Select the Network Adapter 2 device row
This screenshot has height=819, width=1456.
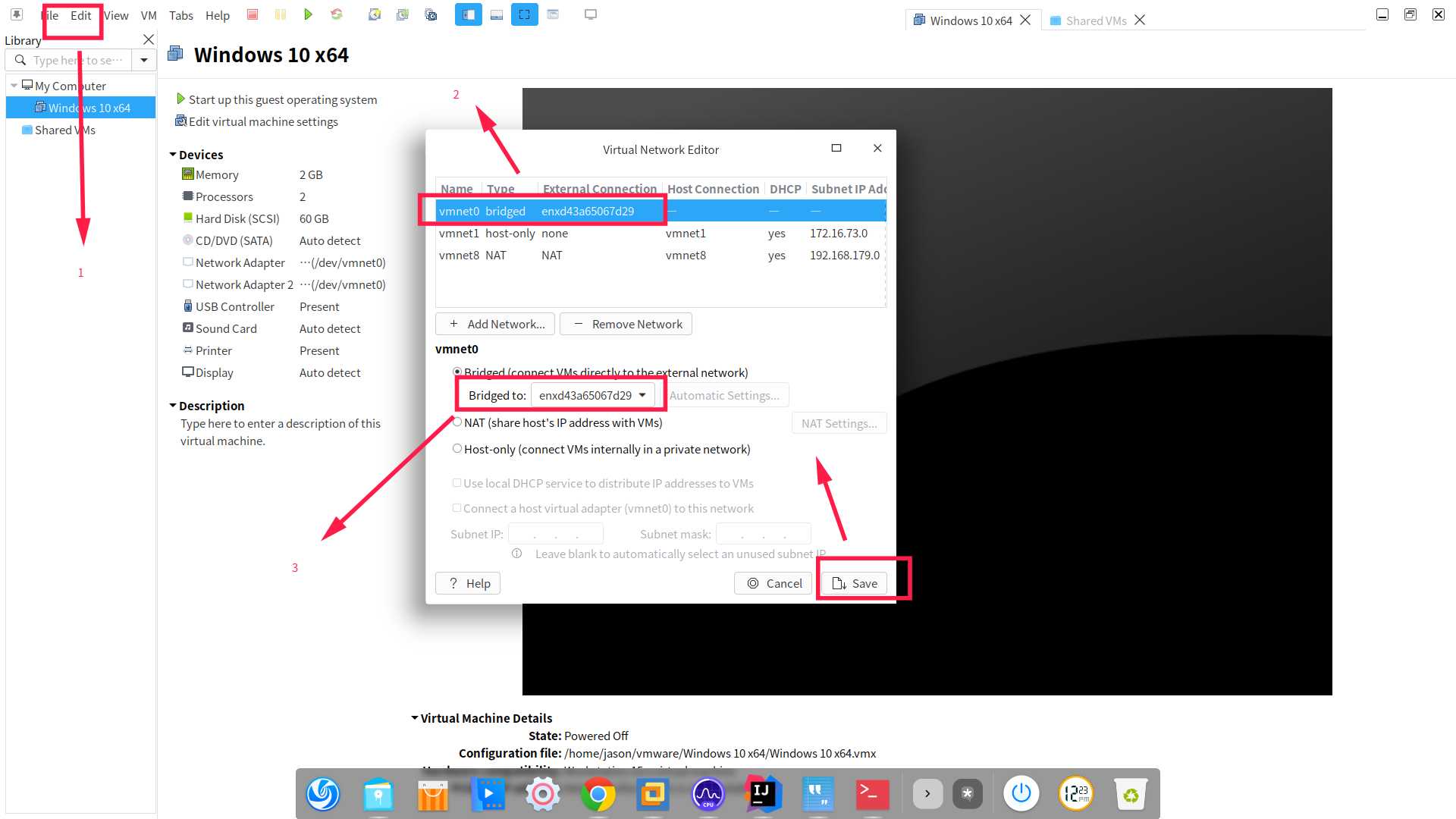284,284
